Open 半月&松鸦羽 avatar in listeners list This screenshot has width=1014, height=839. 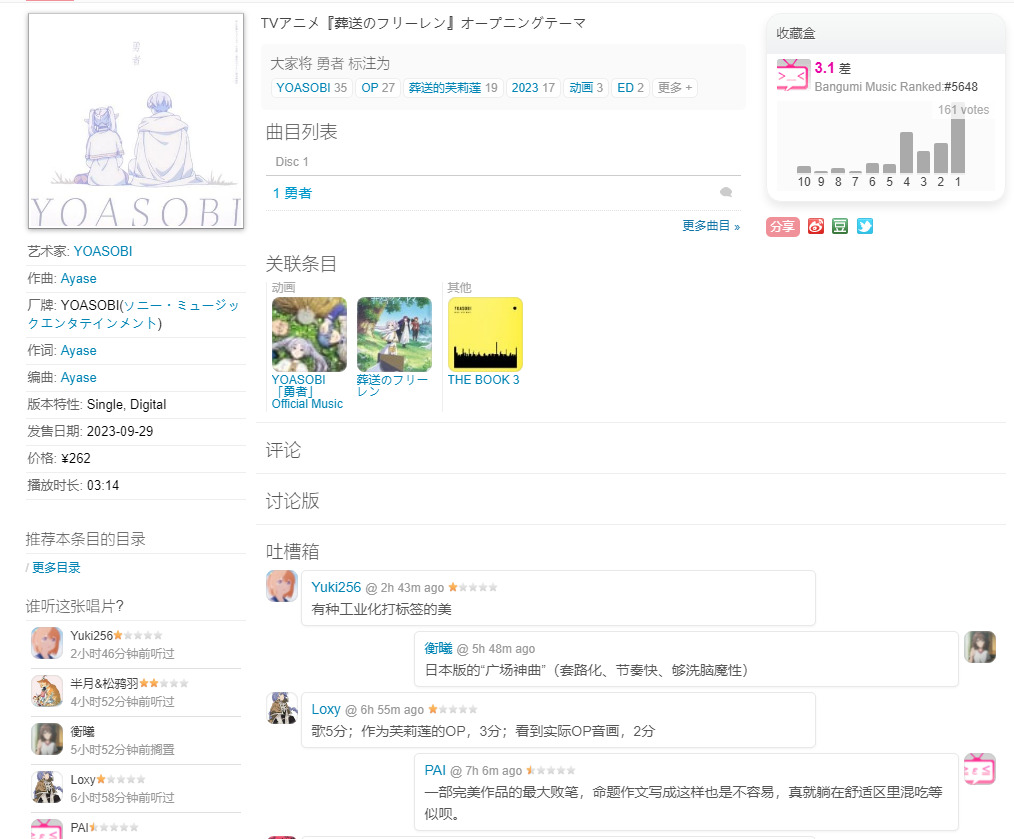(x=47, y=691)
